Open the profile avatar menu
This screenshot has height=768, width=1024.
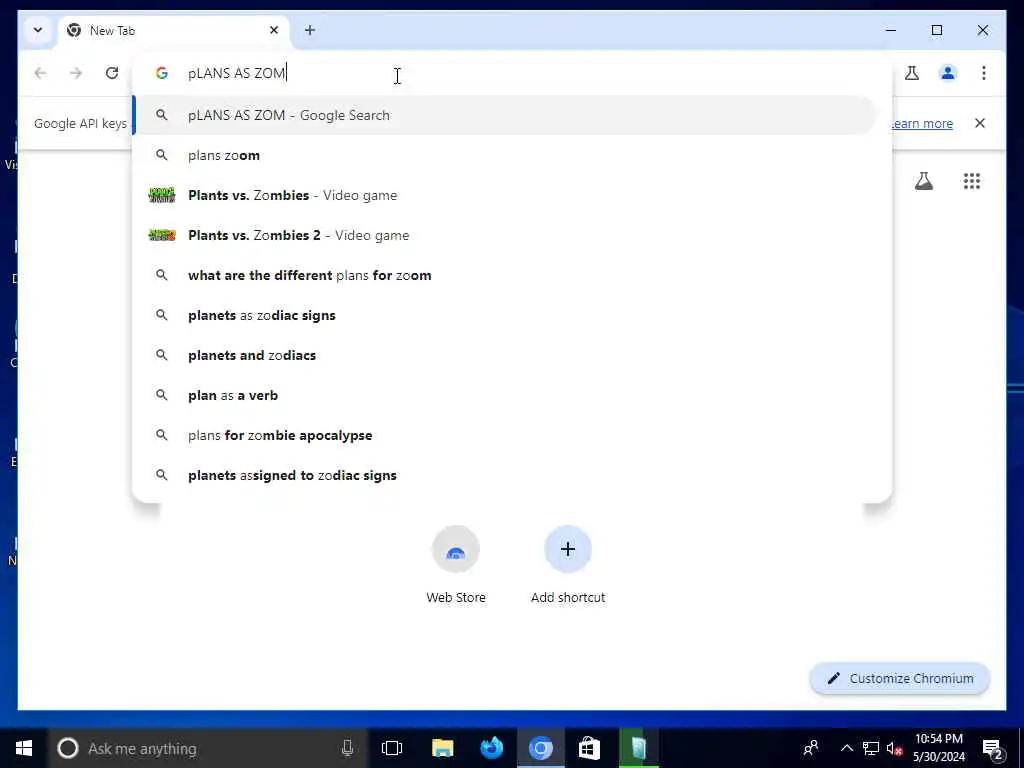coord(948,73)
